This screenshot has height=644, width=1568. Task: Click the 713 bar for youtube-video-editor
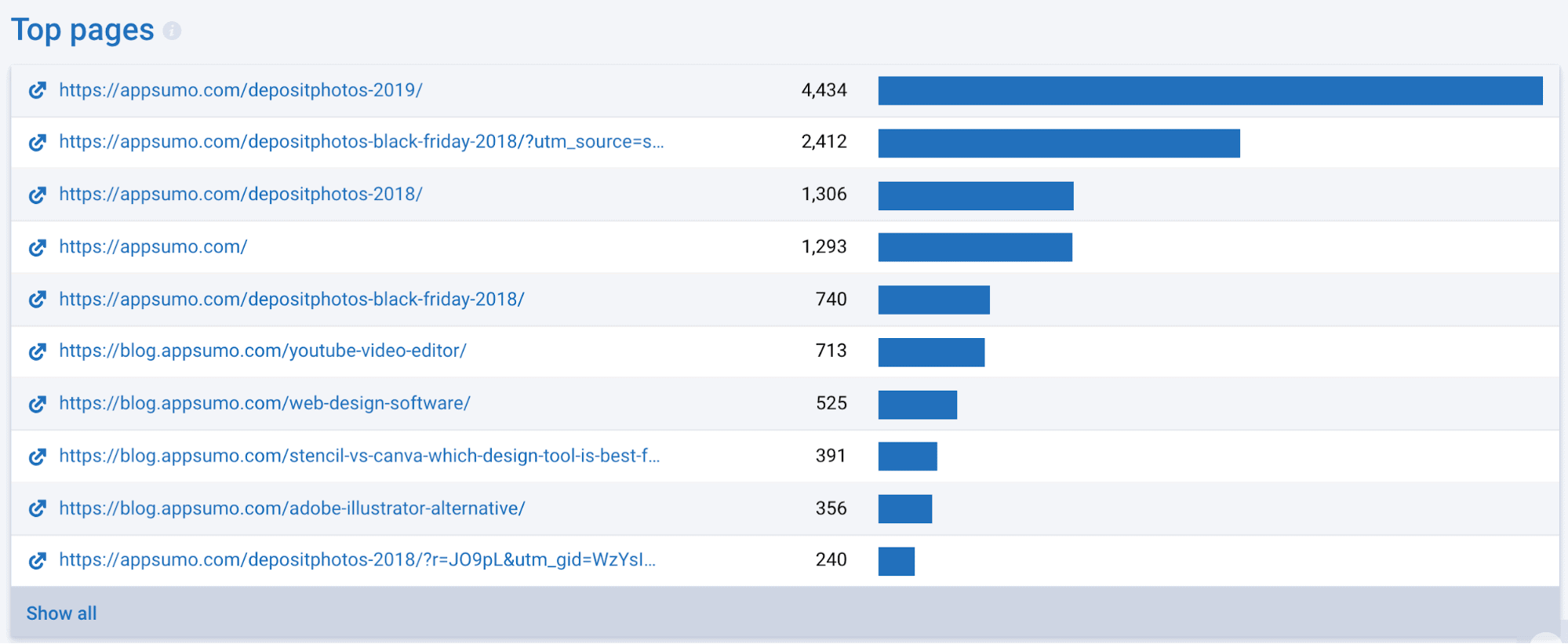[x=931, y=352]
